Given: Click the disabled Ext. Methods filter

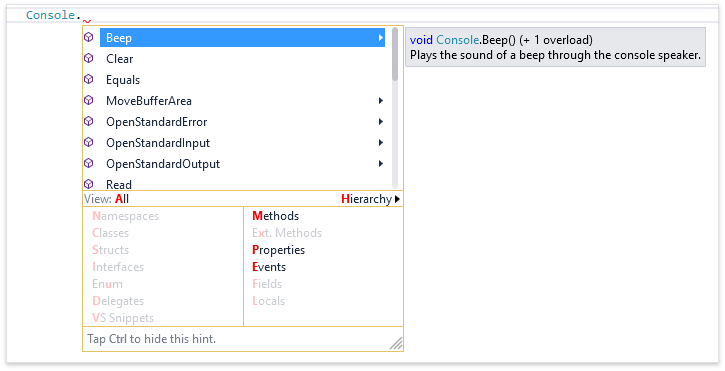Looking at the screenshot, I should tap(287, 233).
